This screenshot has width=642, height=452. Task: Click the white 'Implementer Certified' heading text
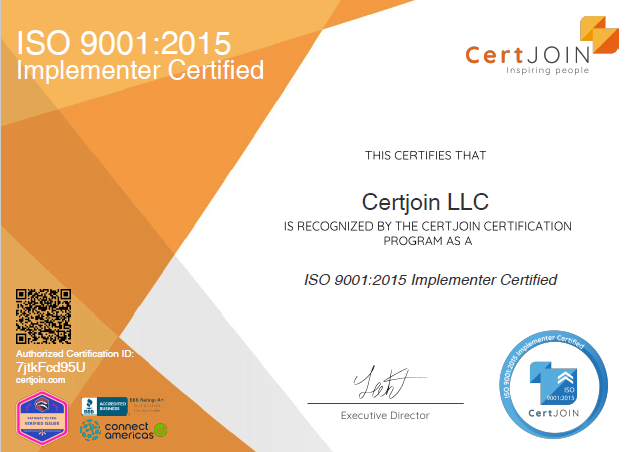pos(140,70)
